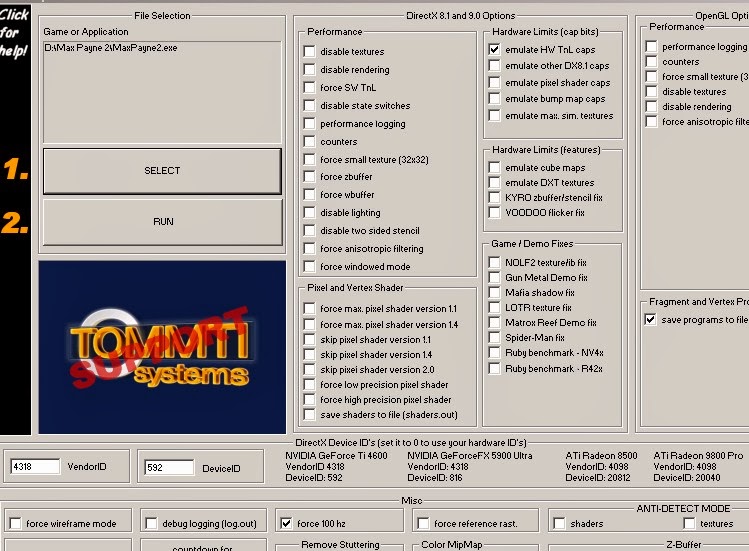Check 'emulate pixel shader caps'

(494, 82)
